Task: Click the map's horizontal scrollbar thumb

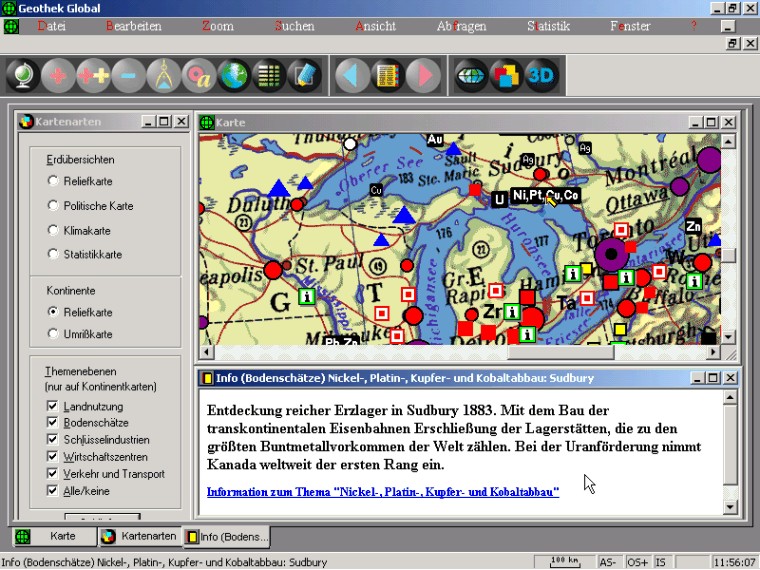Action: [560, 352]
